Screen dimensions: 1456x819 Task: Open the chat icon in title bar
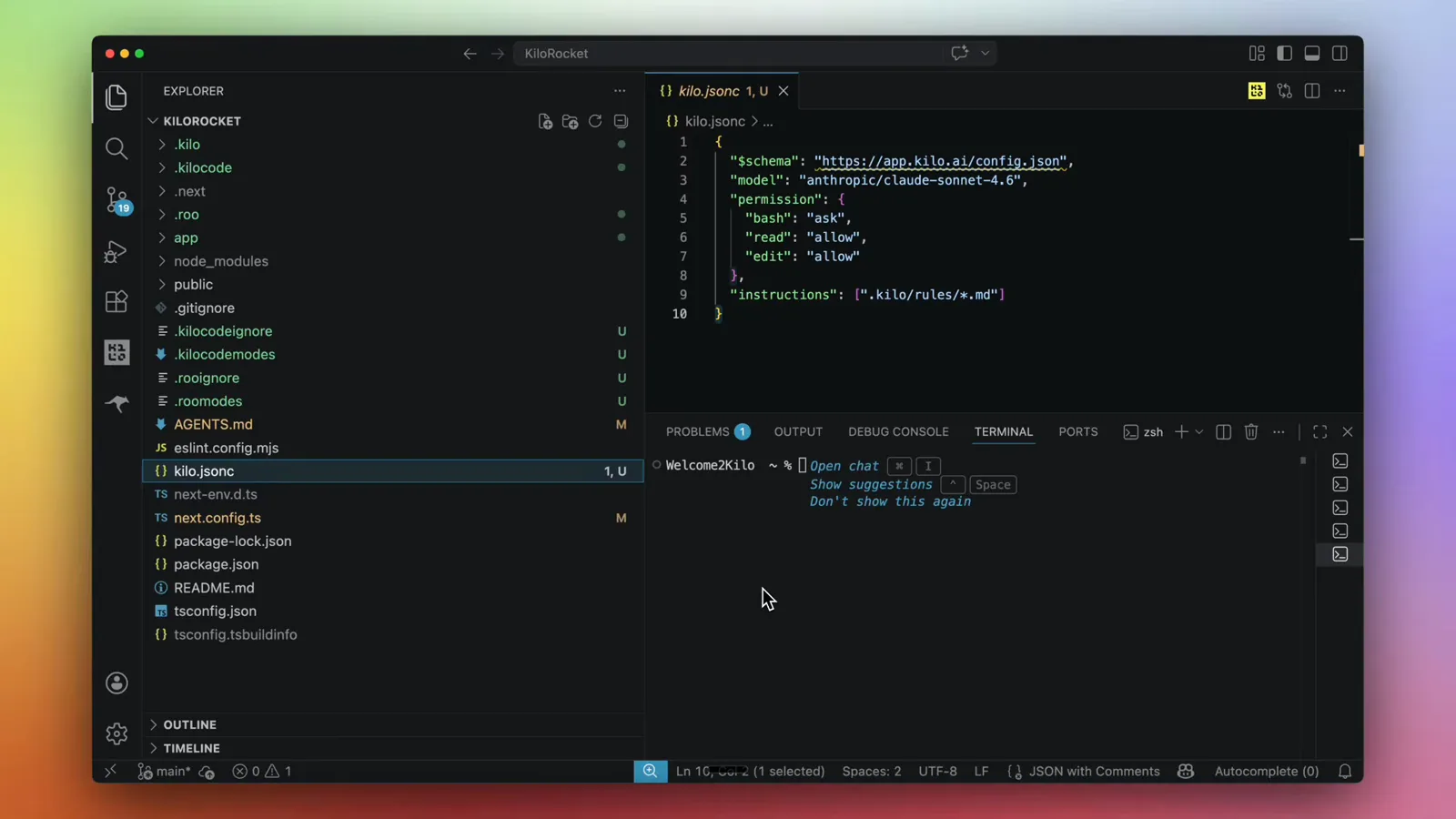pos(959,54)
